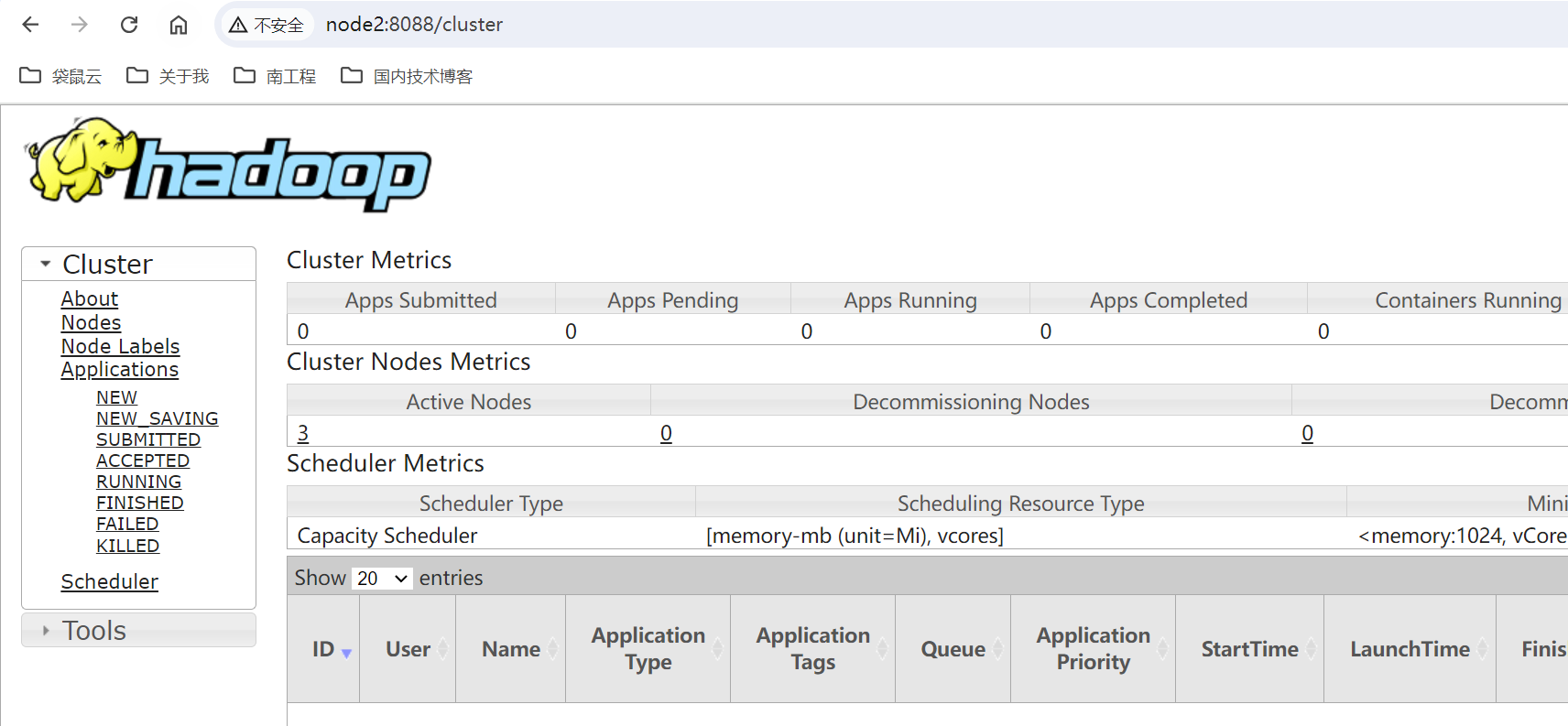Click the Apps Running header
Viewport: 1568px width, 726px height.
click(910, 300)
